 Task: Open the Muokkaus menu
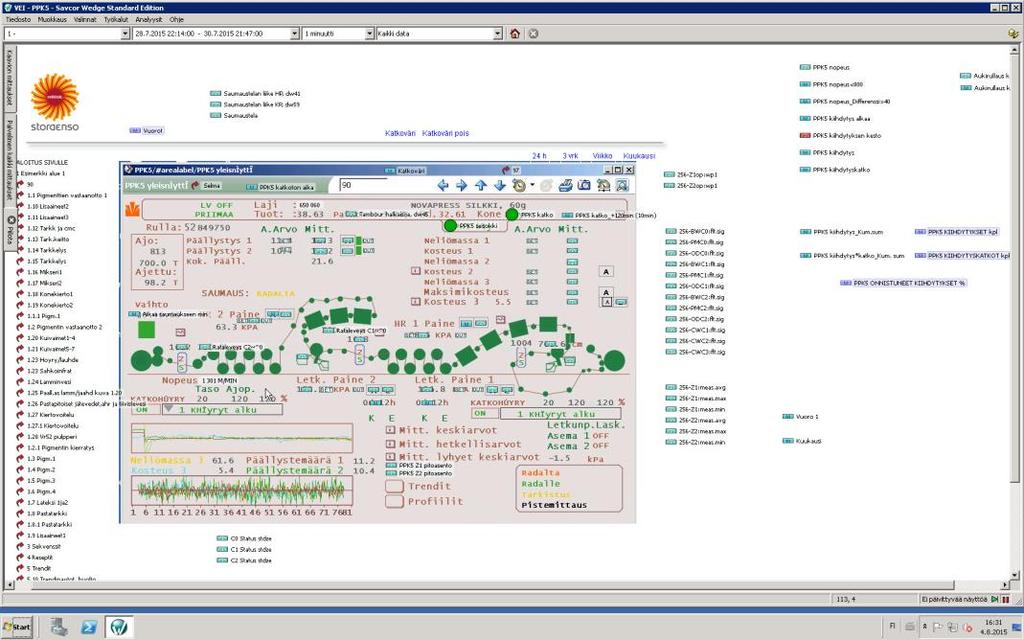point(52,20)
